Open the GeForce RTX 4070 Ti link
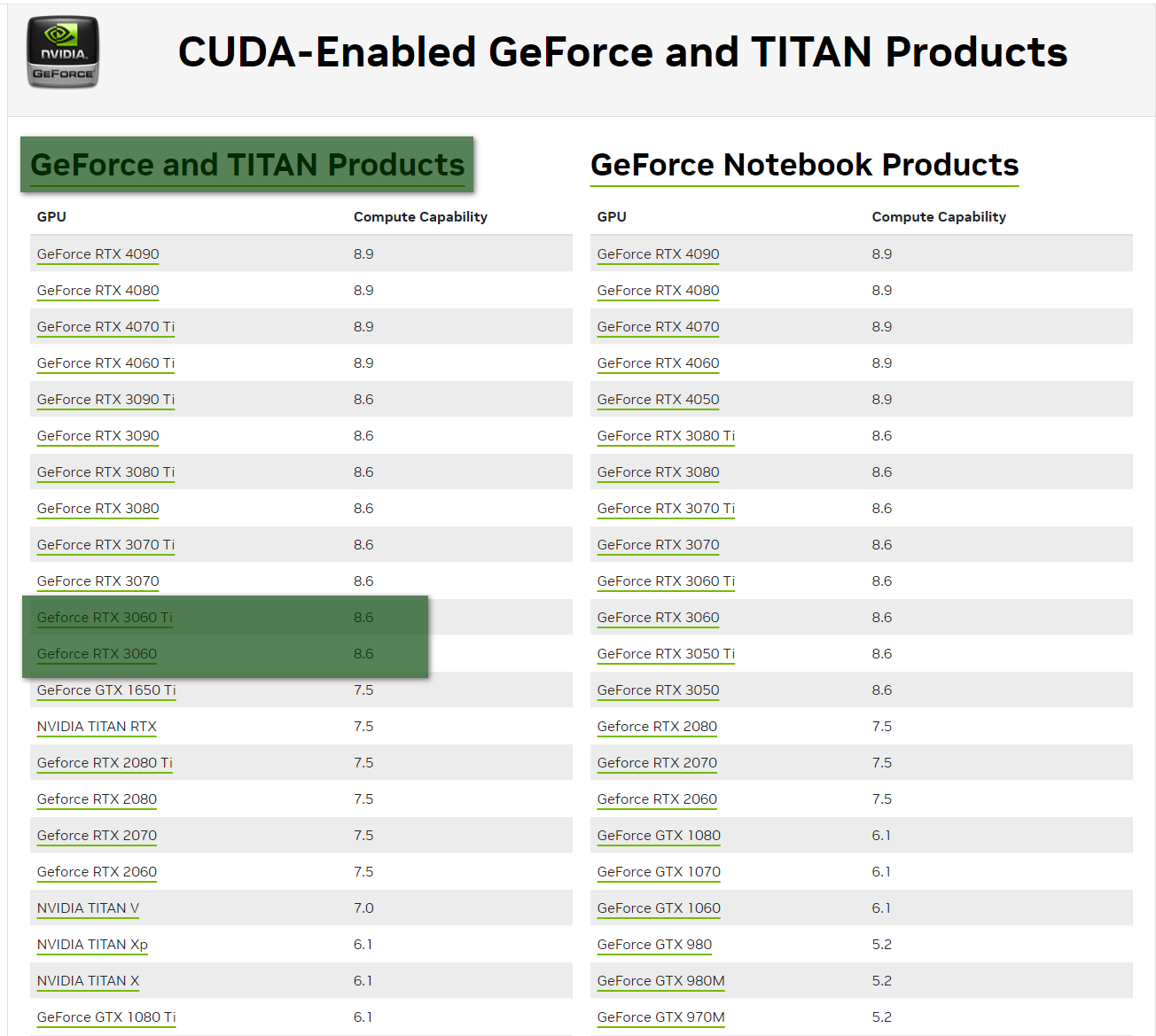 click(105, 327)
